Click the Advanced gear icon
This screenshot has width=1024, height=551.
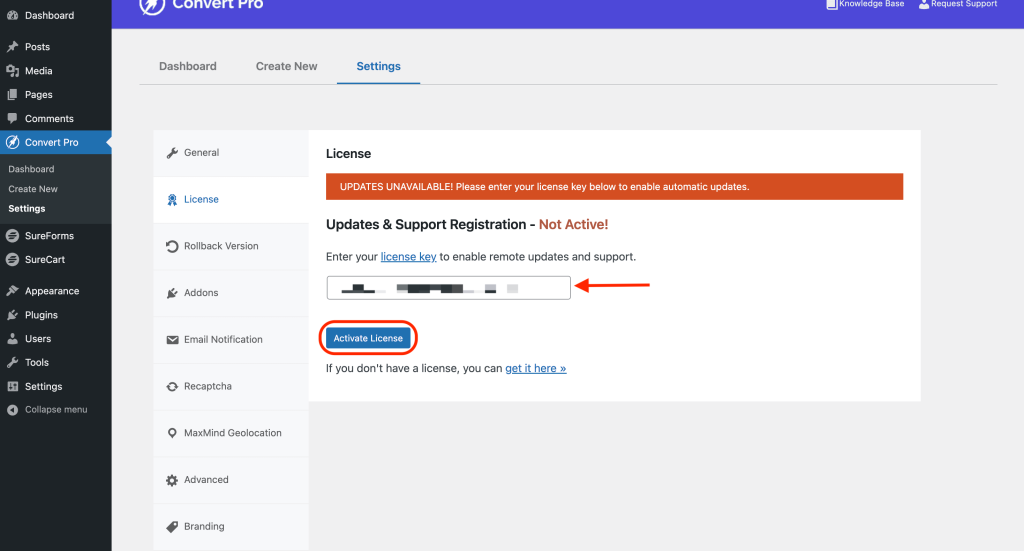point(172,480)
